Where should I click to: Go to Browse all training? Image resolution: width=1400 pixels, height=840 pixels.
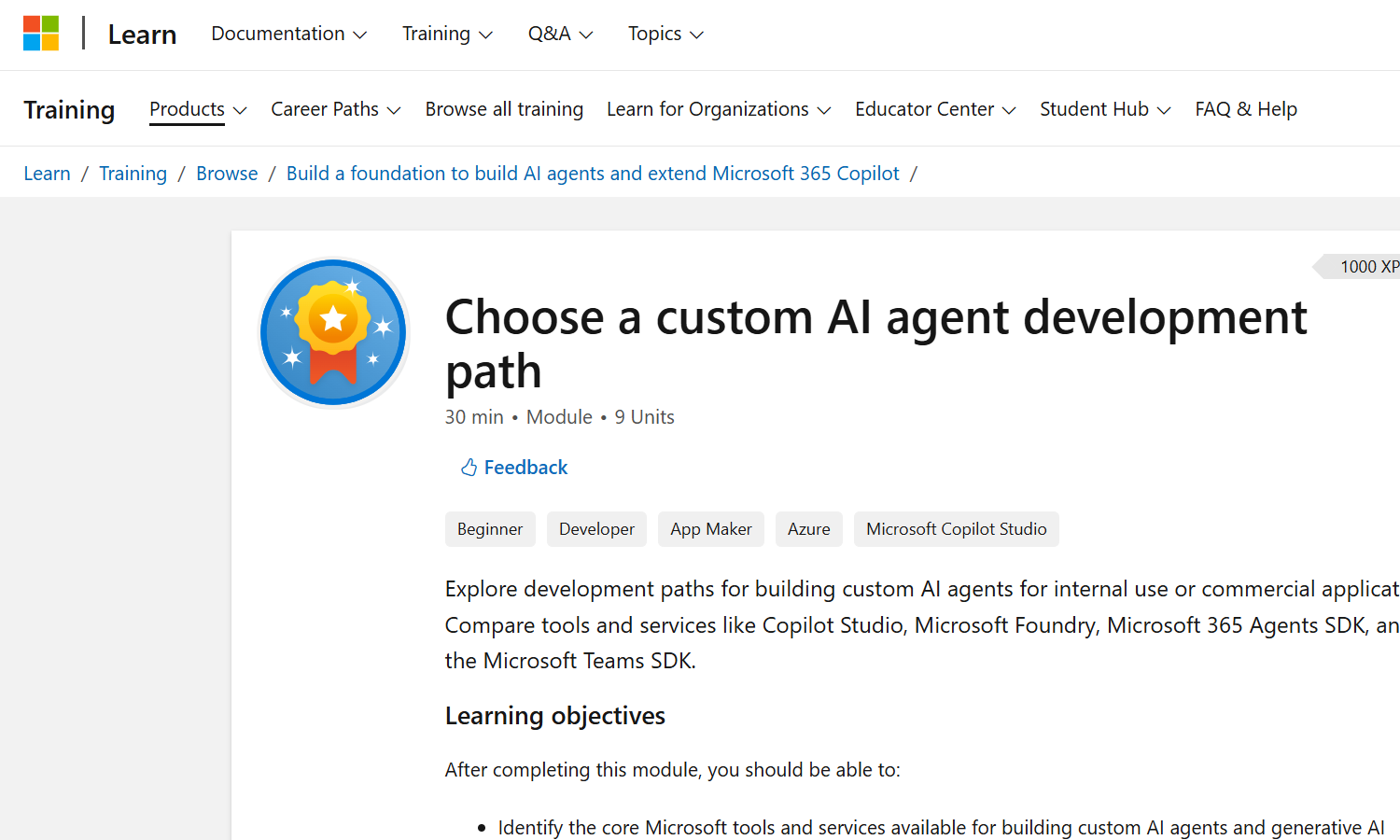tap(504, 109)
